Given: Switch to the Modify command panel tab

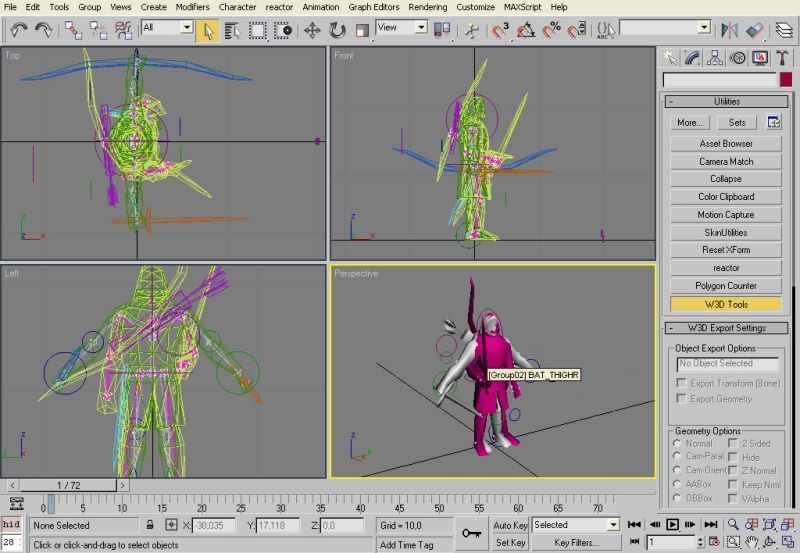Looking at the screenshot, I should pyautogui.click(x=692, y=58).
